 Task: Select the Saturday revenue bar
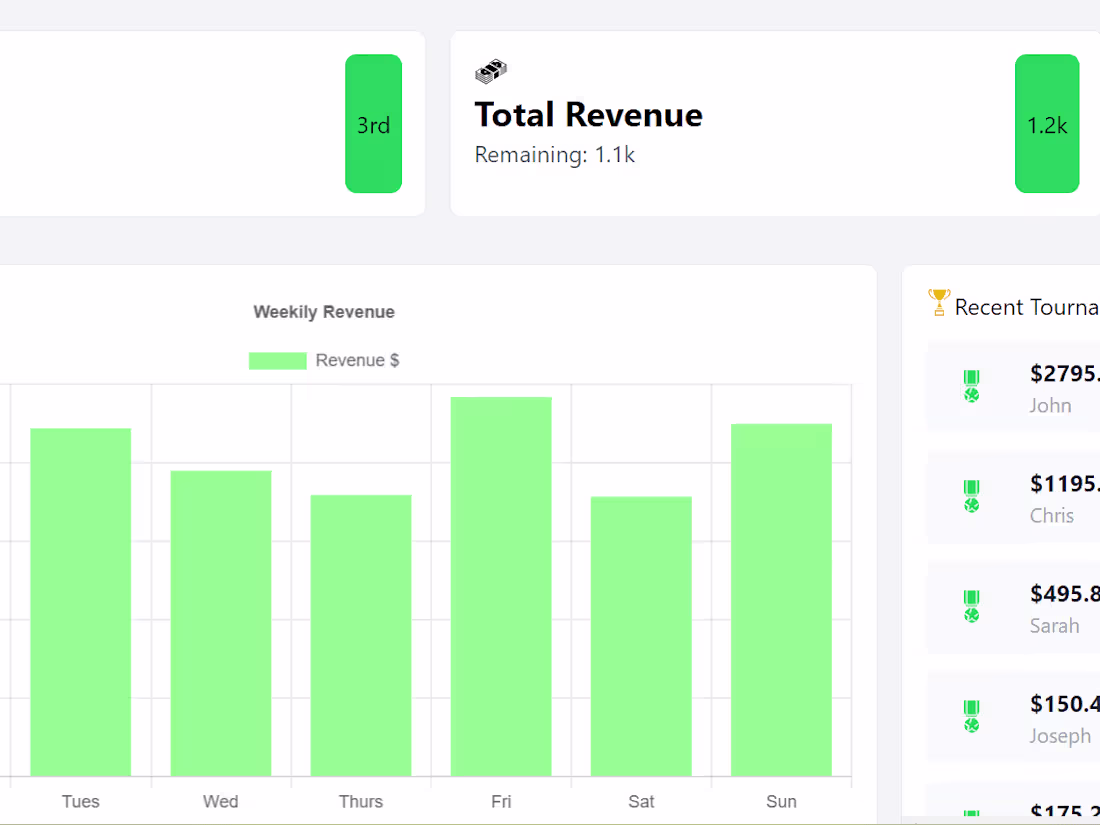point(641,636)
